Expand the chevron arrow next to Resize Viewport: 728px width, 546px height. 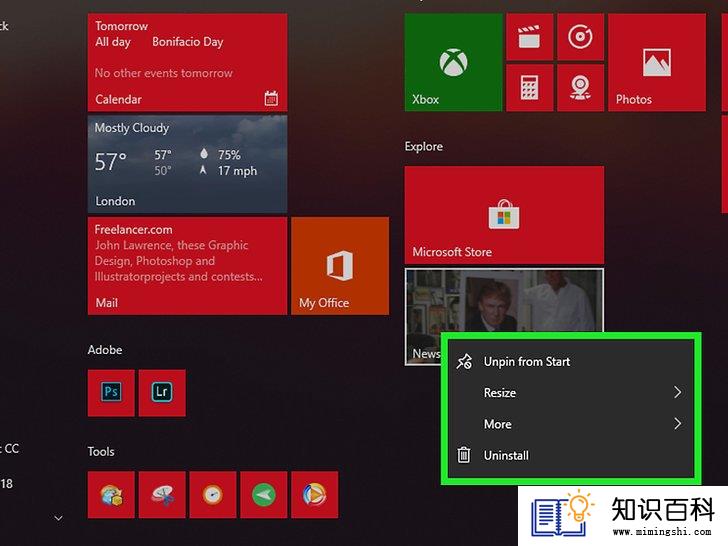point(678,393)
